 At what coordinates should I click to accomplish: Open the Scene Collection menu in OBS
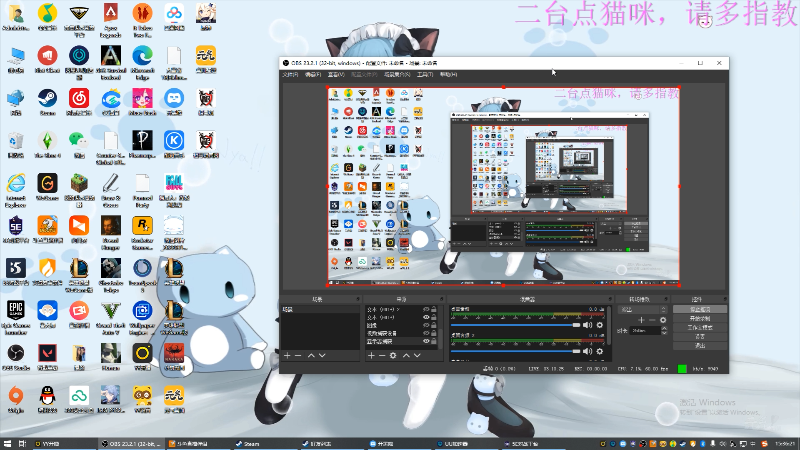pos(397,74)
